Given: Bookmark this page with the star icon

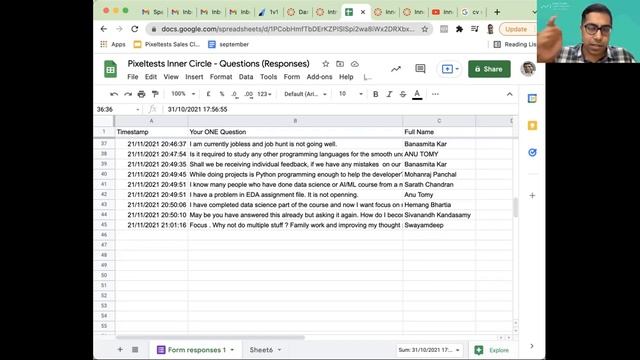Looking at the screenshot, I should coord(424,29).
